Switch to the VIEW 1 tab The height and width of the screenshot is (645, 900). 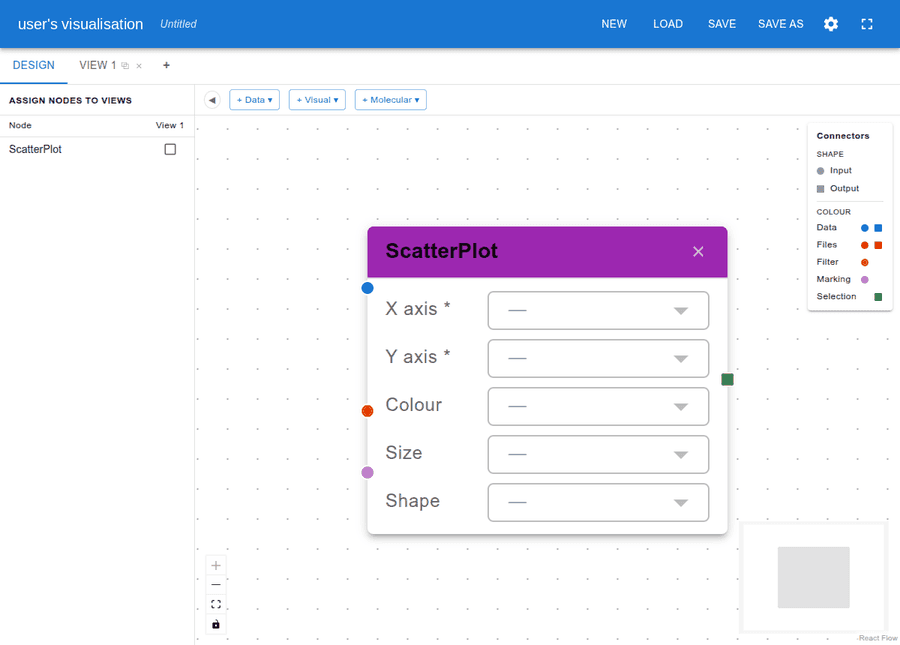point(98,65)
